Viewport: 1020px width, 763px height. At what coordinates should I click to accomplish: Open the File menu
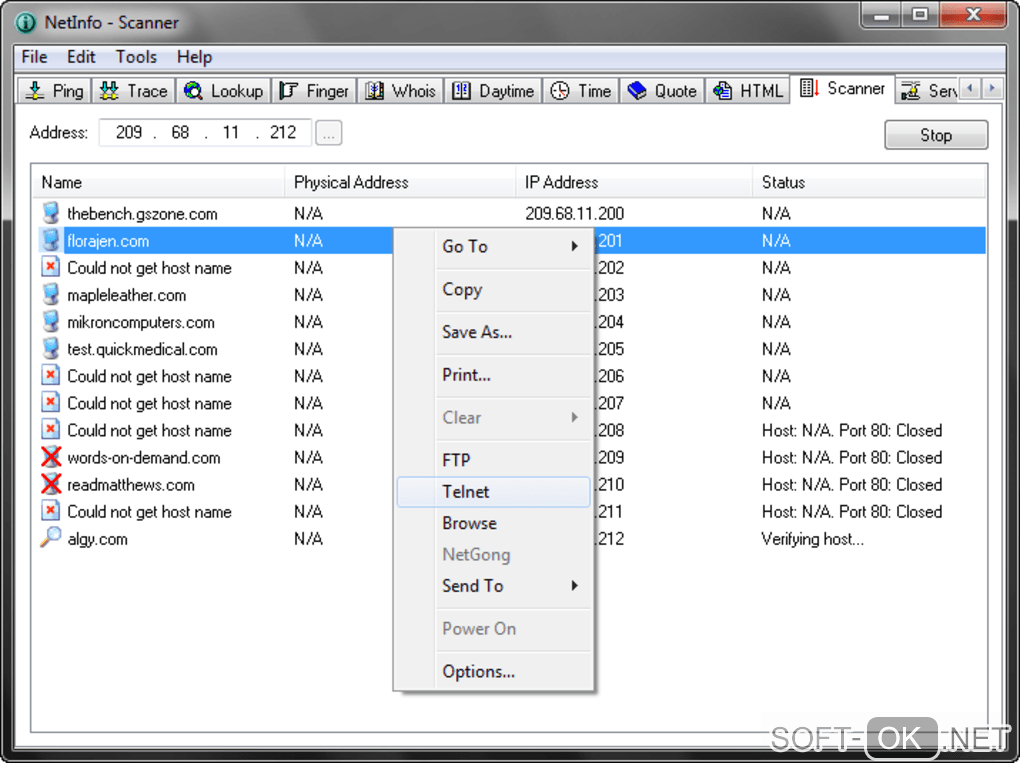point(34,57)
